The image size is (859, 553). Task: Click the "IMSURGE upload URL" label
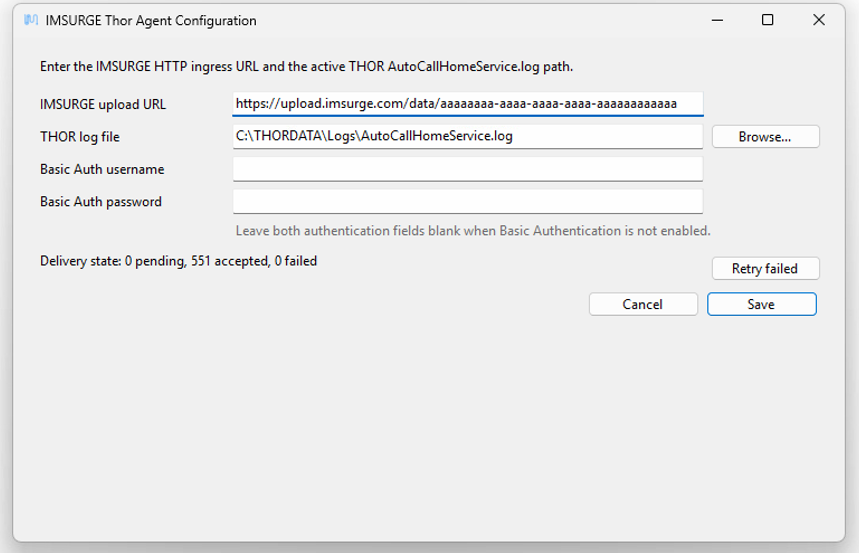[x=103, y=104]
